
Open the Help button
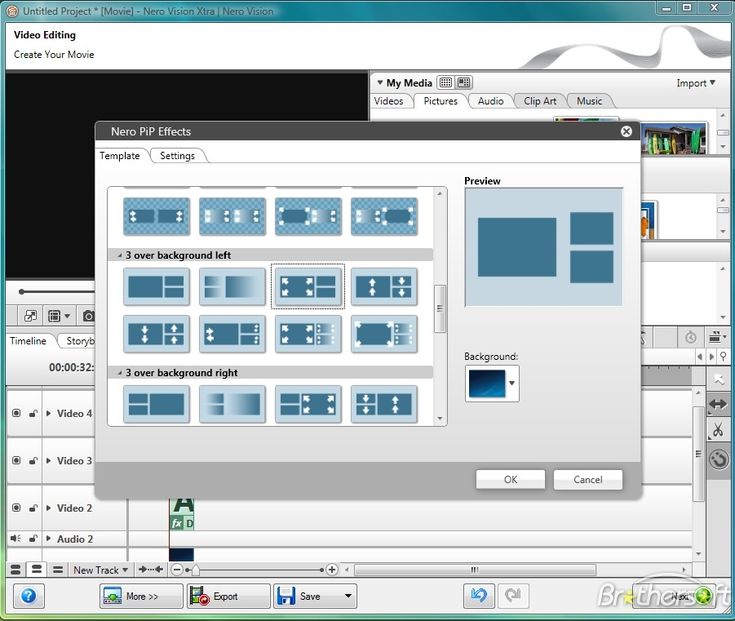(29, 596)
